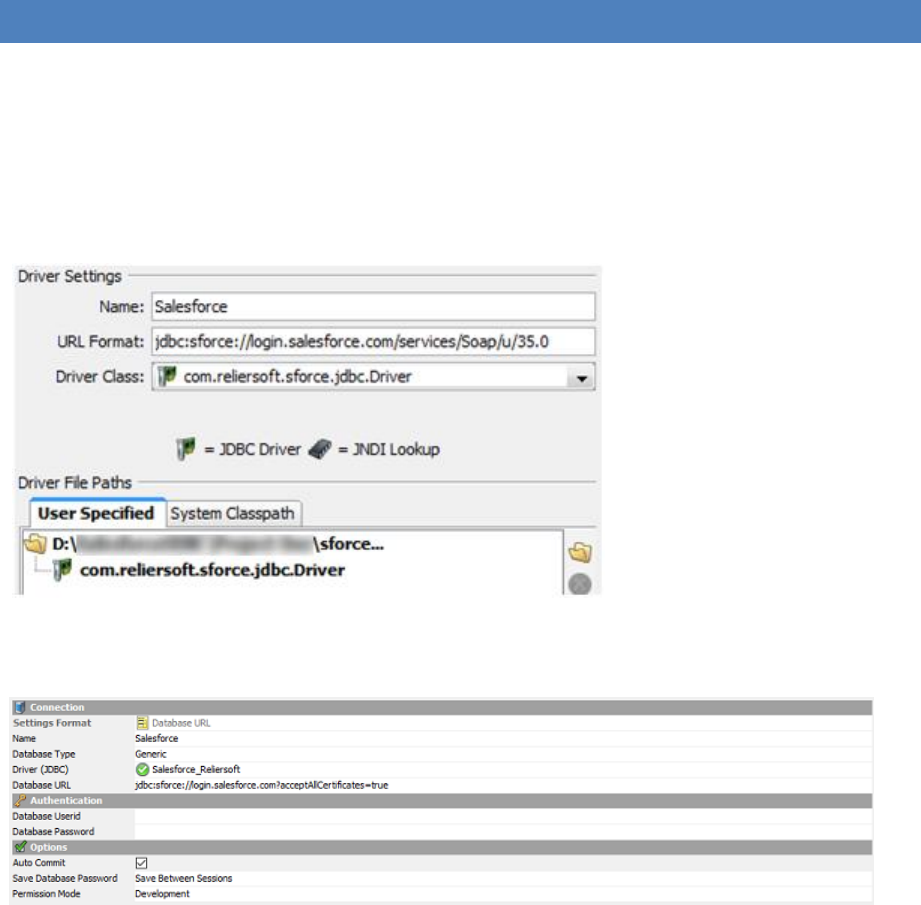Click the Database Password field
This screenshot has width=921, height=905.
503,832
